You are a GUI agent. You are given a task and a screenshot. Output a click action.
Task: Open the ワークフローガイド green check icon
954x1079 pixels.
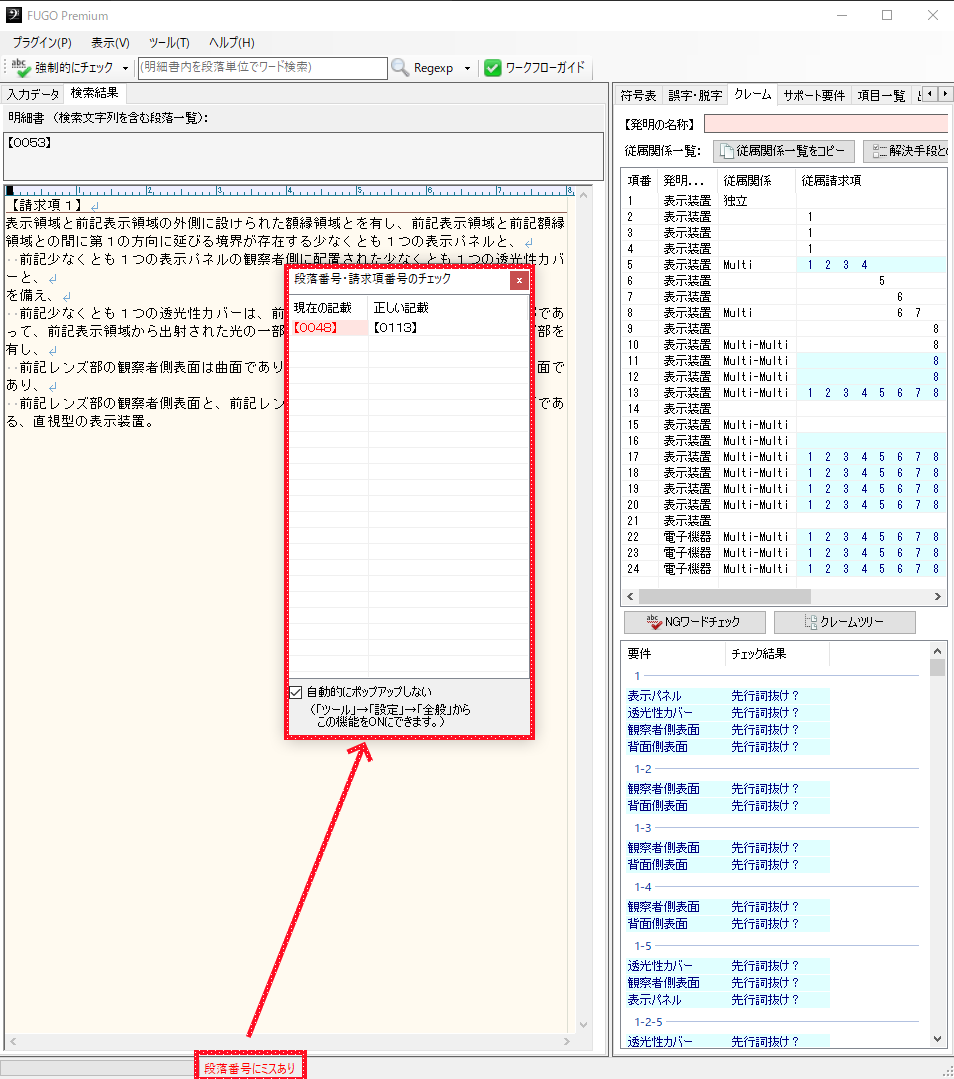coord(493,68)
